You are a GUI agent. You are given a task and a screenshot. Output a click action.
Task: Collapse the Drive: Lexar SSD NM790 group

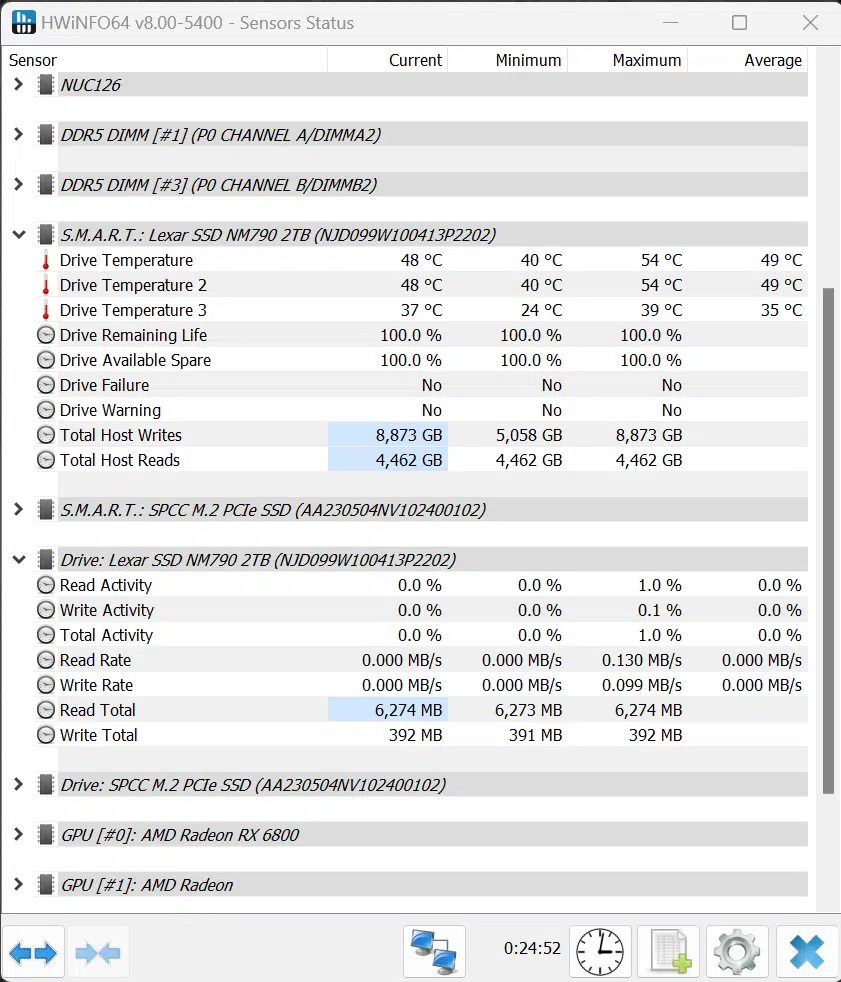[19, 559]
